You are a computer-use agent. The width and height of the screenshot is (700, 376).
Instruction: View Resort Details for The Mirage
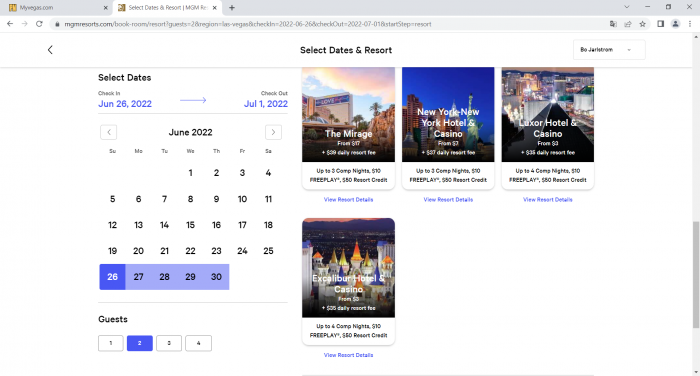348,200
